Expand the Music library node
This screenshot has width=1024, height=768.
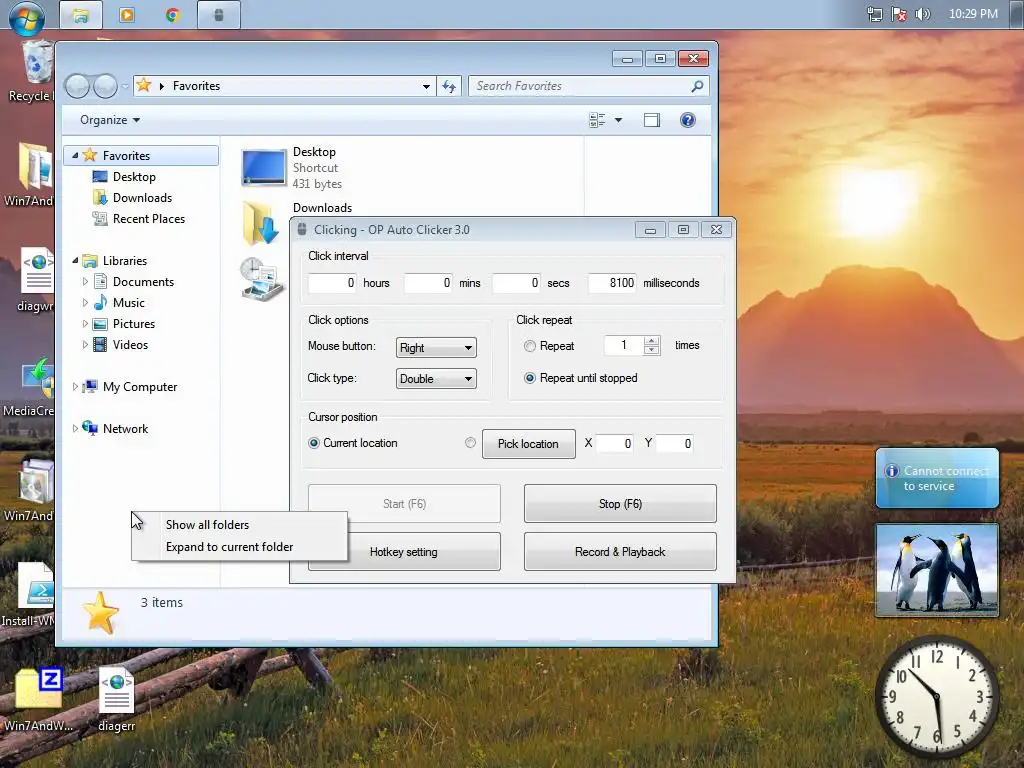coord(85,302)
